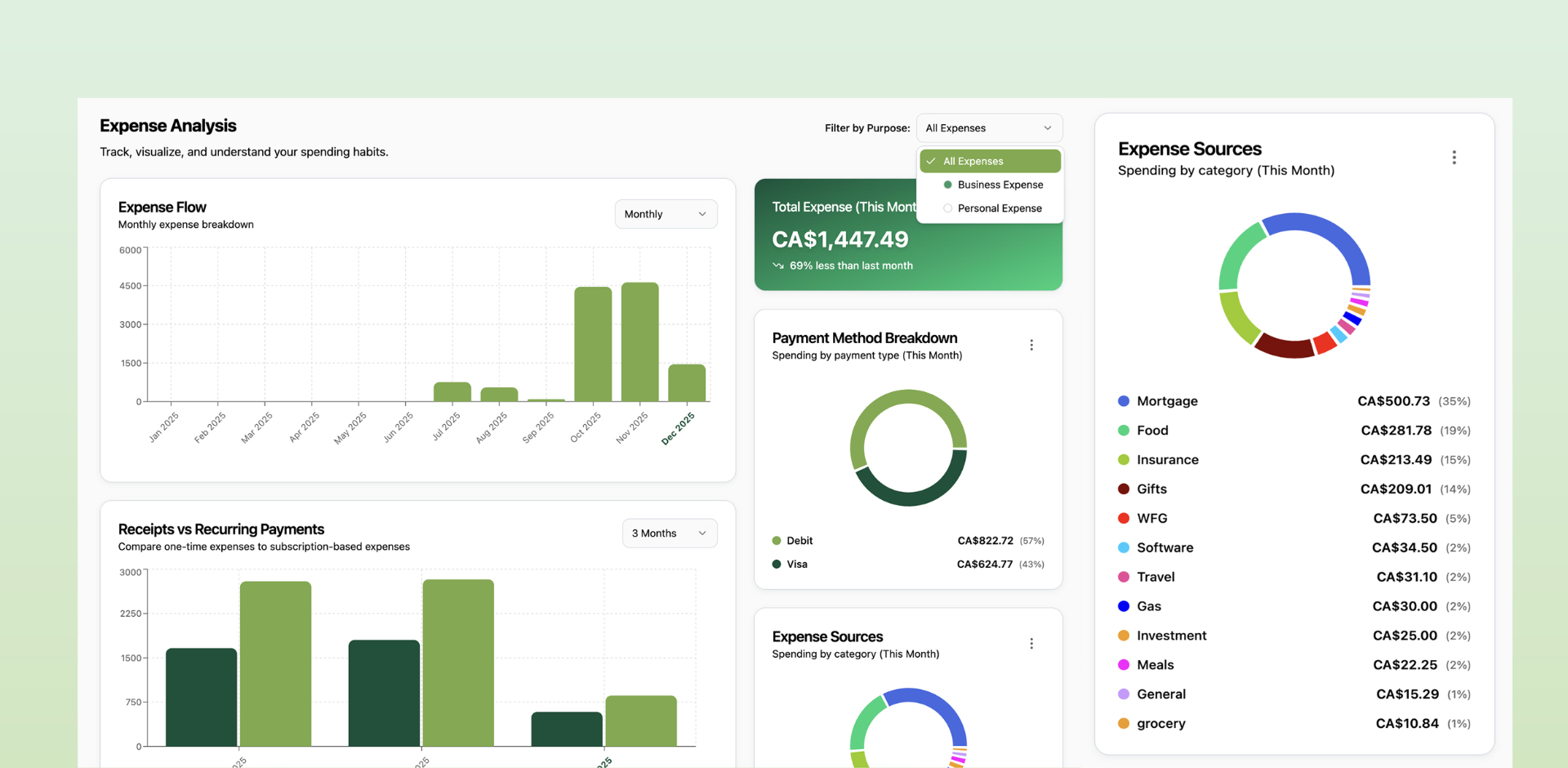This screenshot has width=1568, height=768.
Task: Open the Payment Method Breakdown options menu
Action: (1031, 345)
